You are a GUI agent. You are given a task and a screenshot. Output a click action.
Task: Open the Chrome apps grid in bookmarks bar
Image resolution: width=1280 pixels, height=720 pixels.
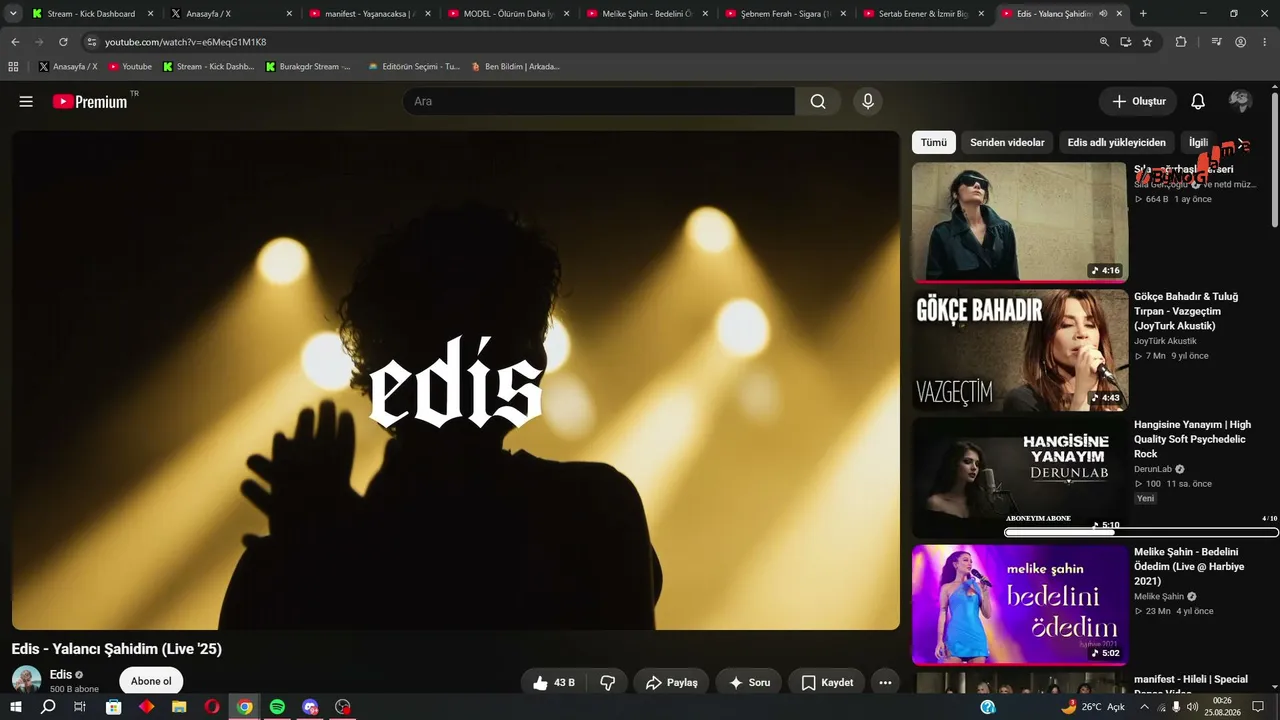click(13, 67)
